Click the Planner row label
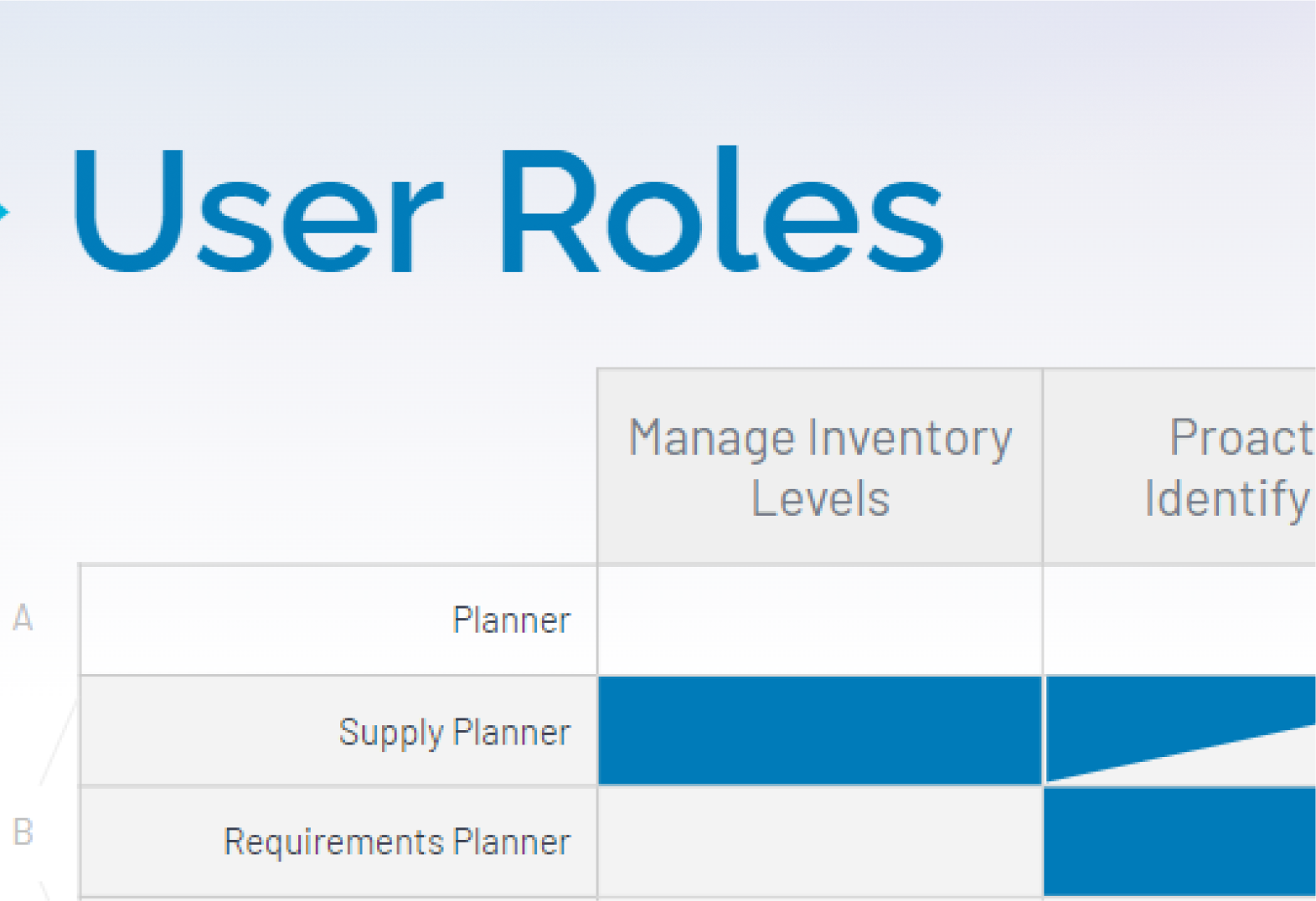Image resolution: width=1316 pixels, height=901 pixels. coord(512,620)
